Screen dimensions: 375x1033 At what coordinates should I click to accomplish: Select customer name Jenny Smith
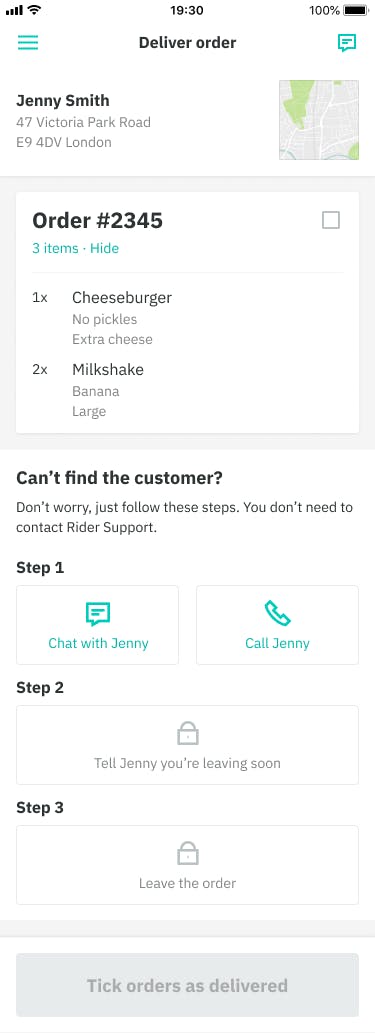click(63, 101)
